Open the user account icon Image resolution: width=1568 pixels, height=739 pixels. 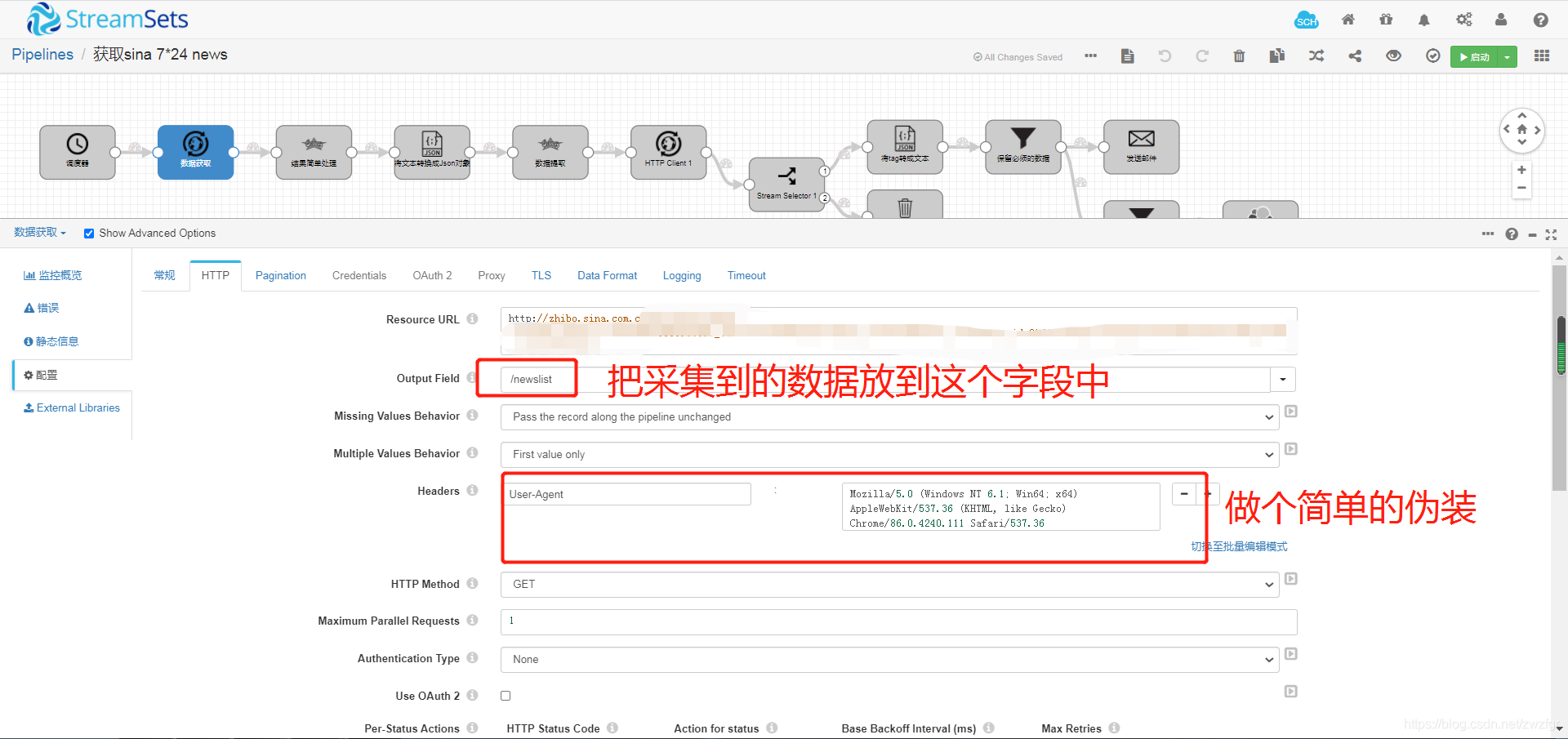pyautogui.click(x=1501, y=20)
